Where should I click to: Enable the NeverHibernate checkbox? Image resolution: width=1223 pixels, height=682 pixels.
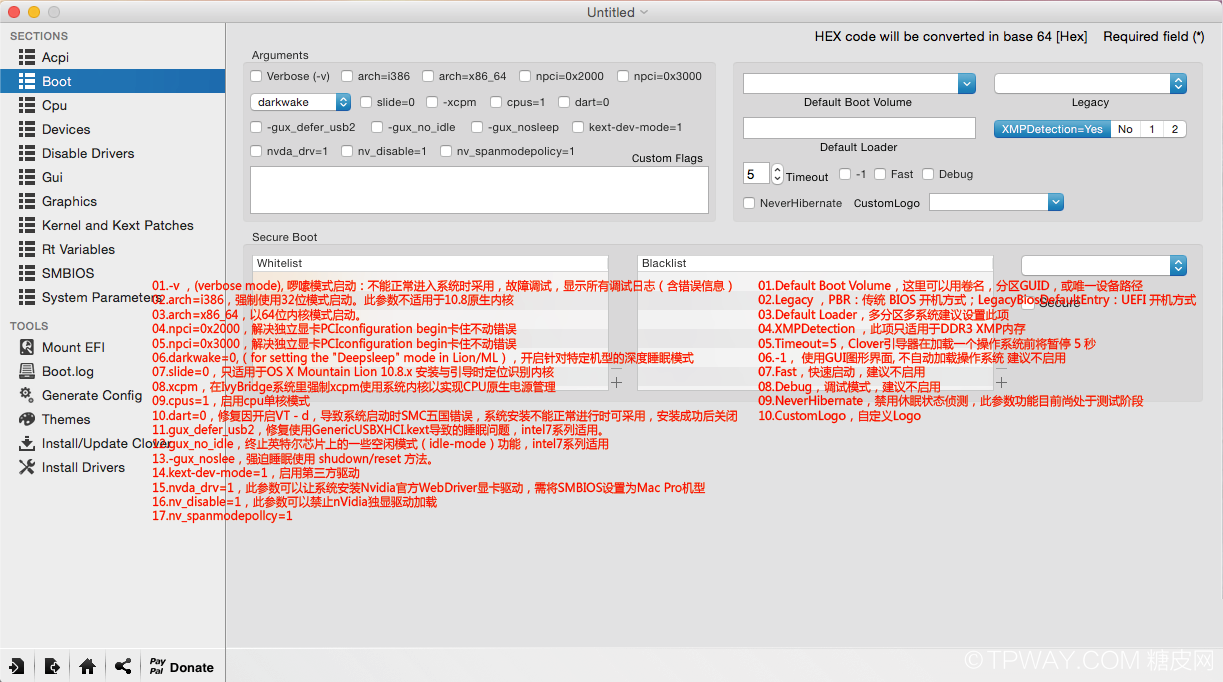[749, 203]
